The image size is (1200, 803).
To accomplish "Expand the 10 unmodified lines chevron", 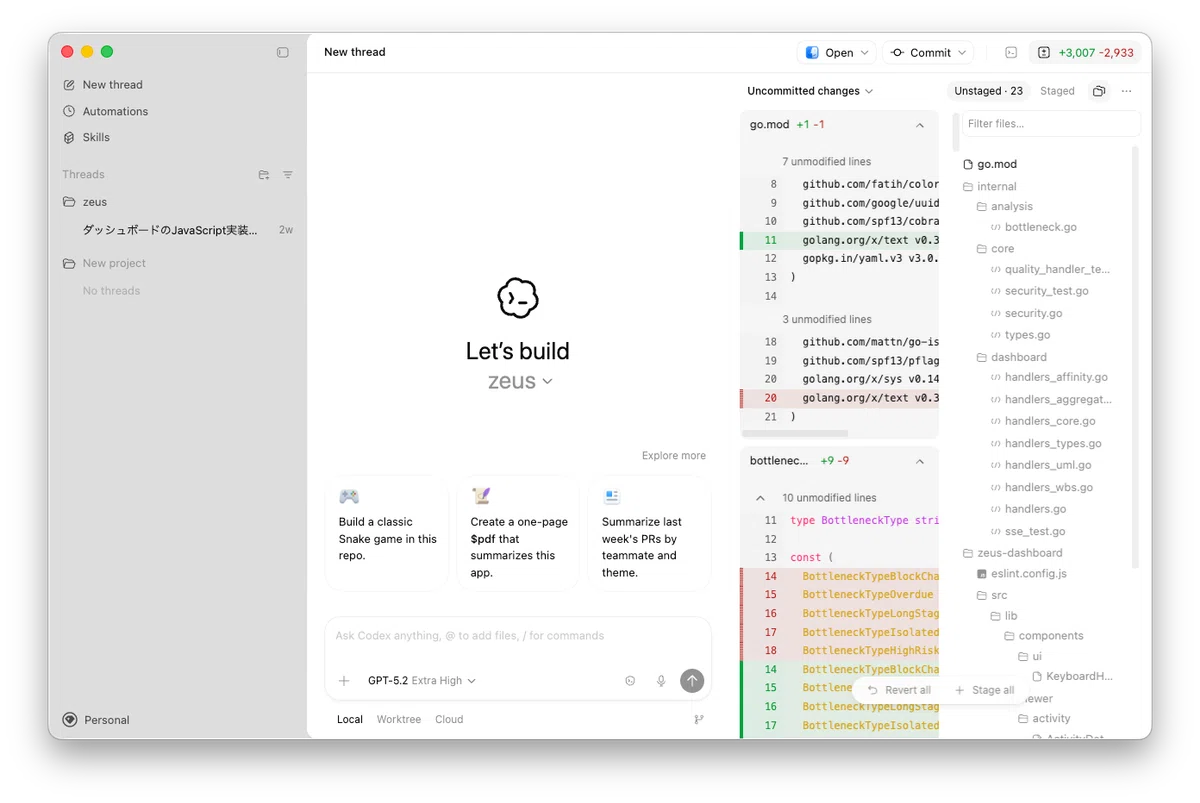I will tap(760, 498).
